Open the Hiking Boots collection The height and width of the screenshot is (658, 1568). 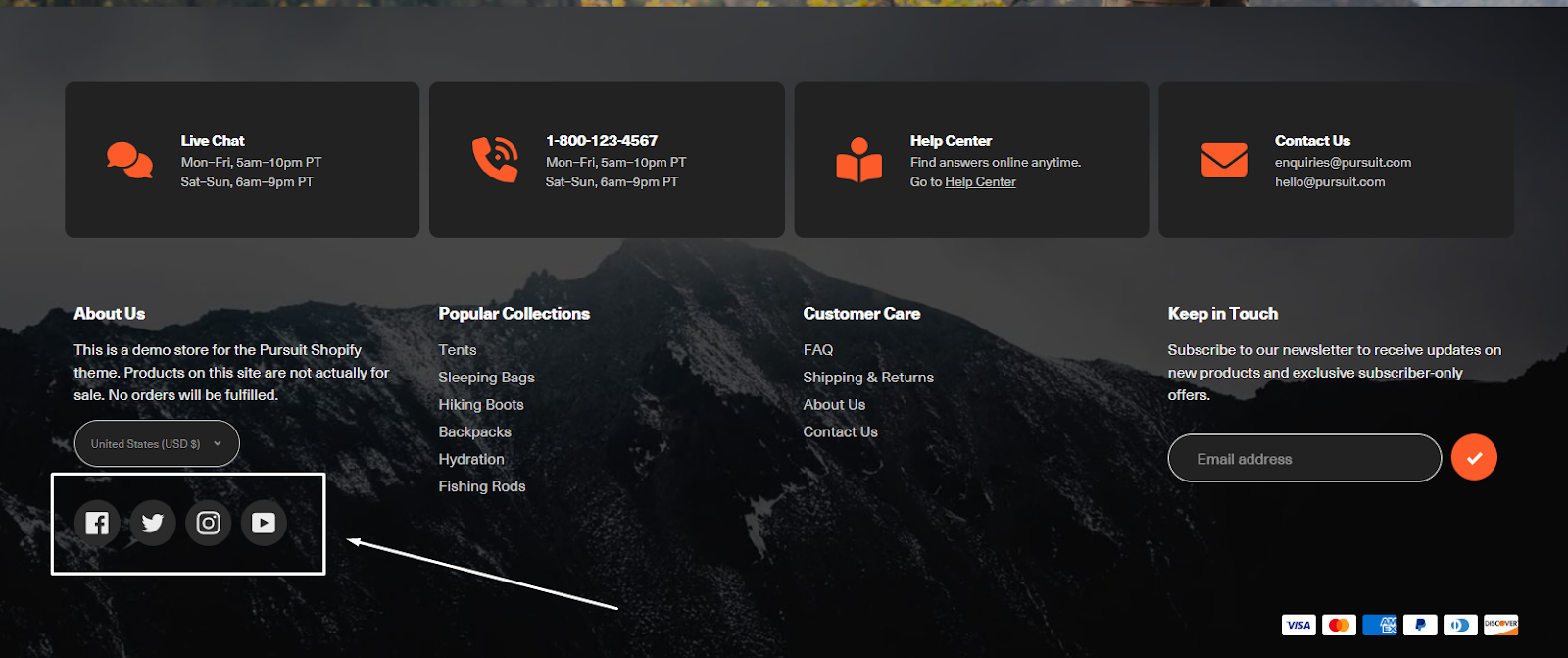(481, 405)
